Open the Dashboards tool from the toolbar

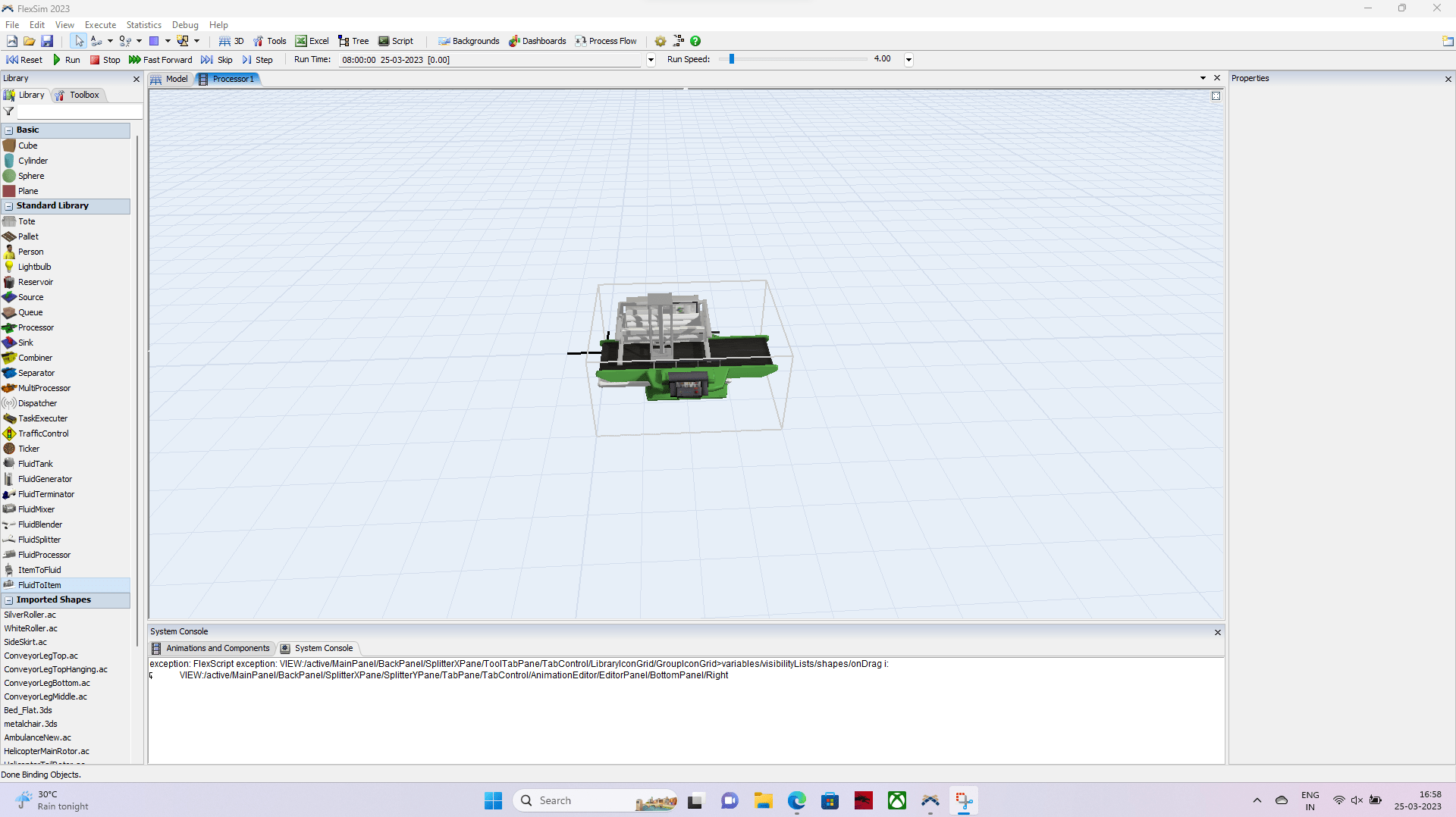tap(538, 41)
